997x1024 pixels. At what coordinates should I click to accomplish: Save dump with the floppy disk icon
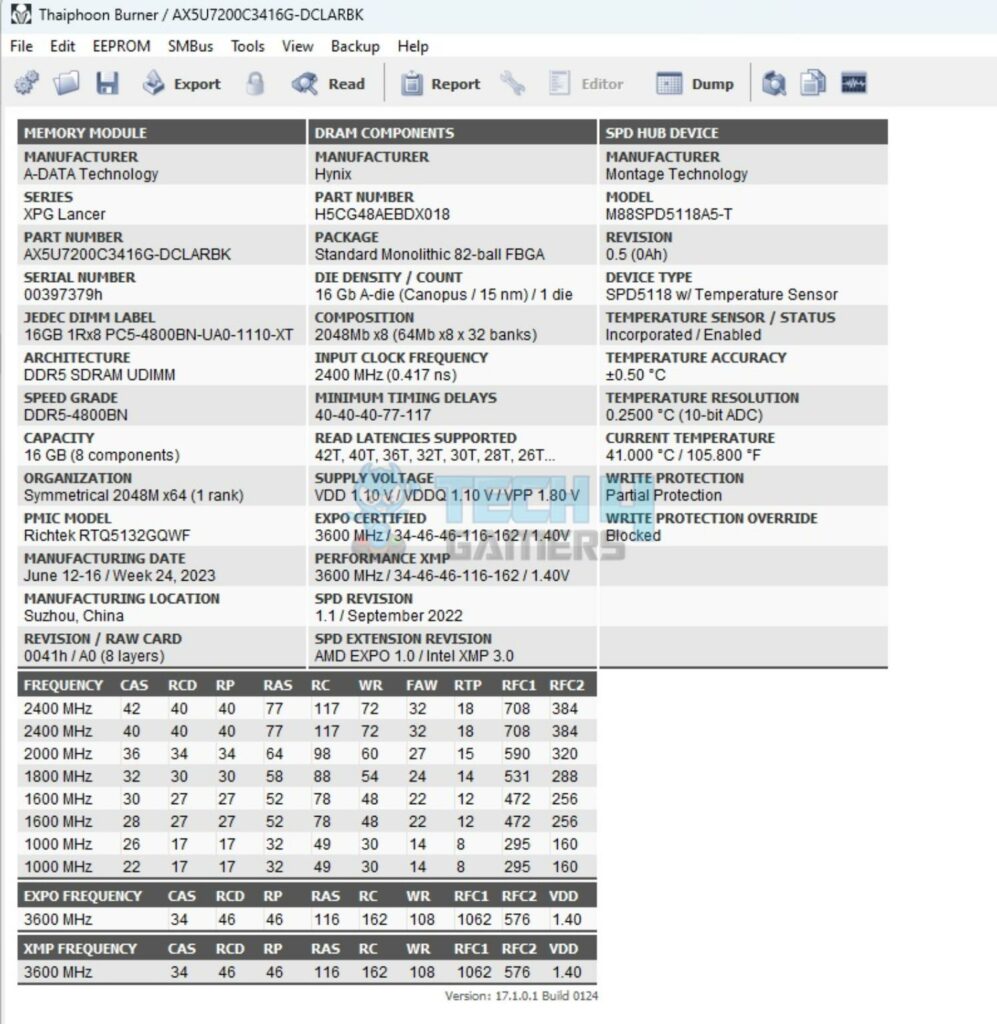pos(107,84)
